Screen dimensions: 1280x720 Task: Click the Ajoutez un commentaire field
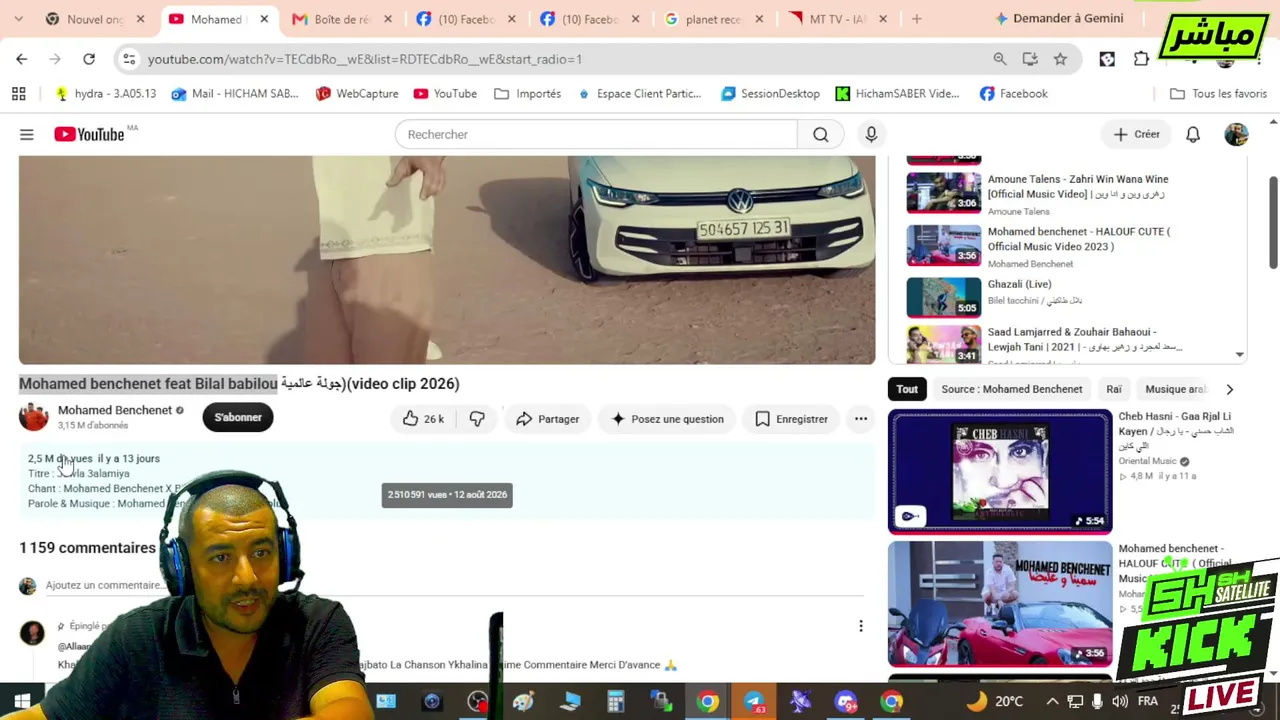tap(455, 585)
